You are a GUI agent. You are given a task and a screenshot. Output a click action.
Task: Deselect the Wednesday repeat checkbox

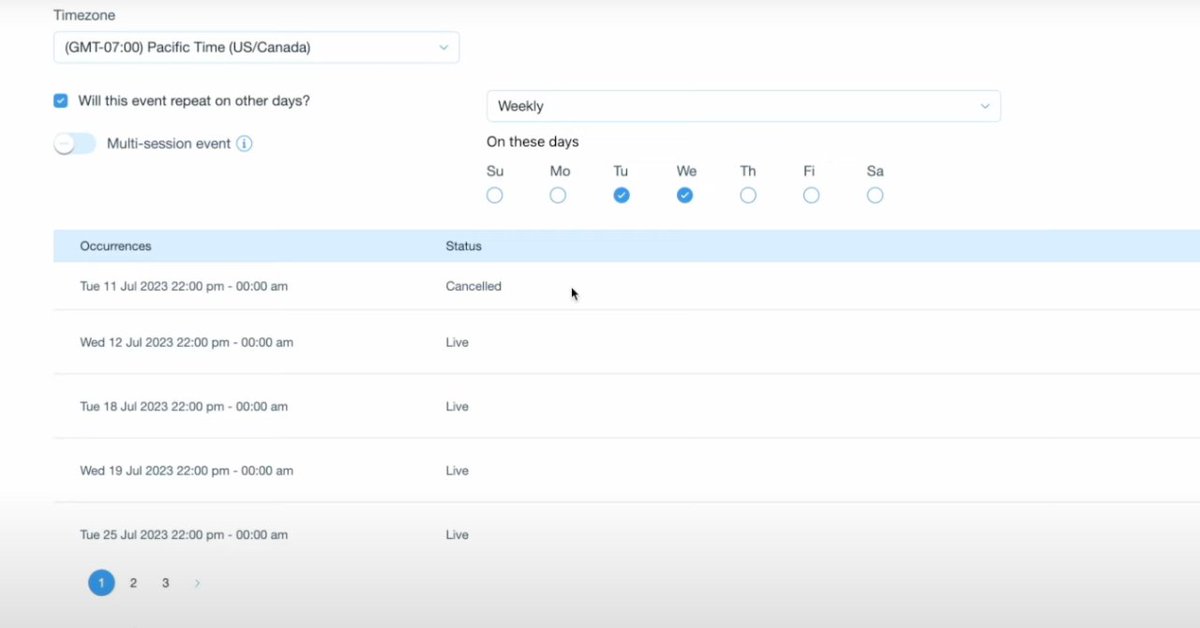685,195
